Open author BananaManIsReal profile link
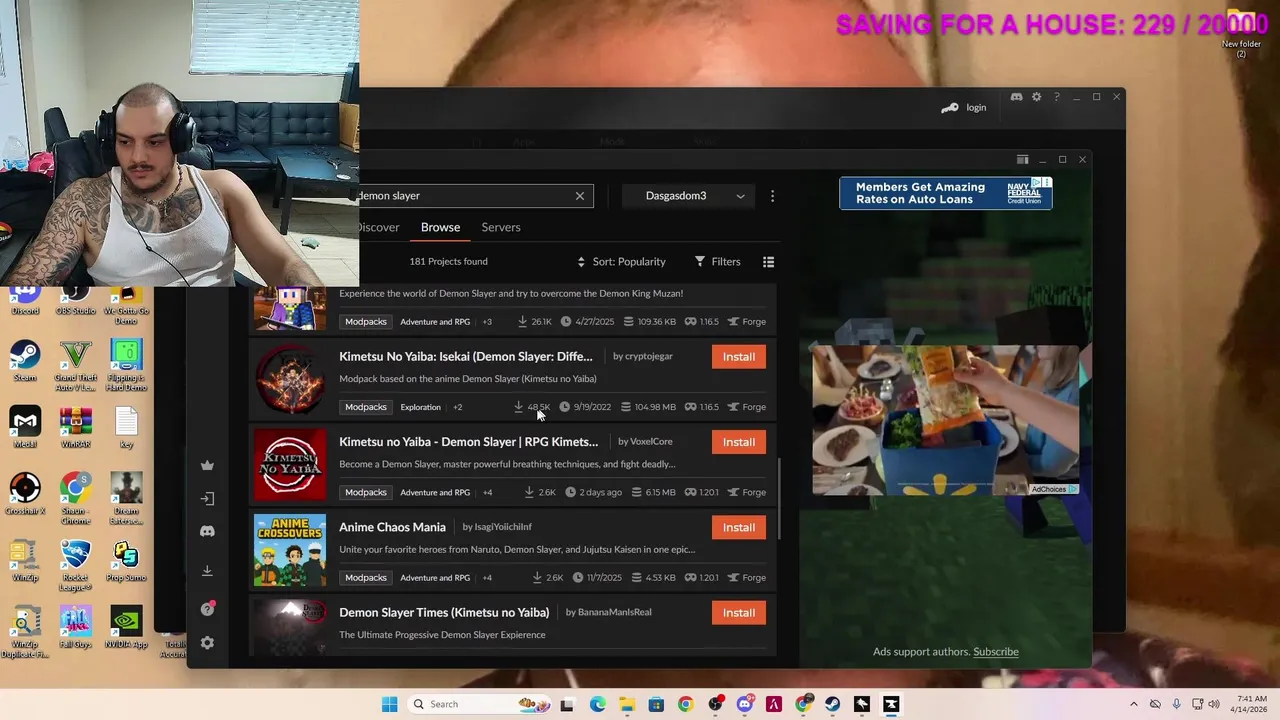The height and width of the screenshot is (720, 1280). click(614, 612)
